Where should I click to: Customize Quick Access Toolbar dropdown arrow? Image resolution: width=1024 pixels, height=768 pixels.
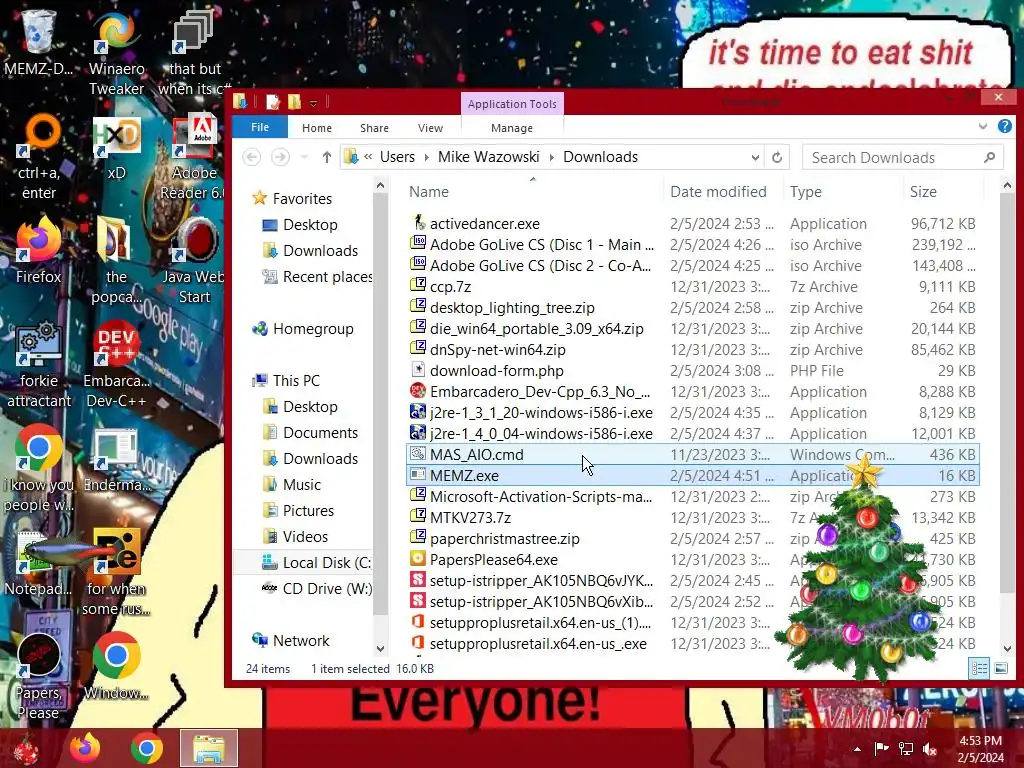pyautogui.click(x=313, y=103)
